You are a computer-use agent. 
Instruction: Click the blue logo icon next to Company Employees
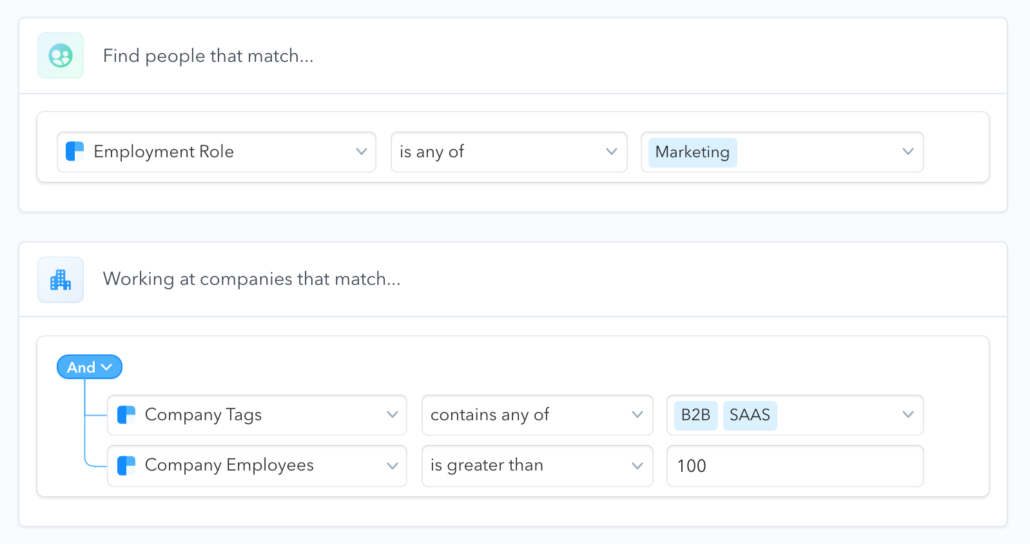126,466
